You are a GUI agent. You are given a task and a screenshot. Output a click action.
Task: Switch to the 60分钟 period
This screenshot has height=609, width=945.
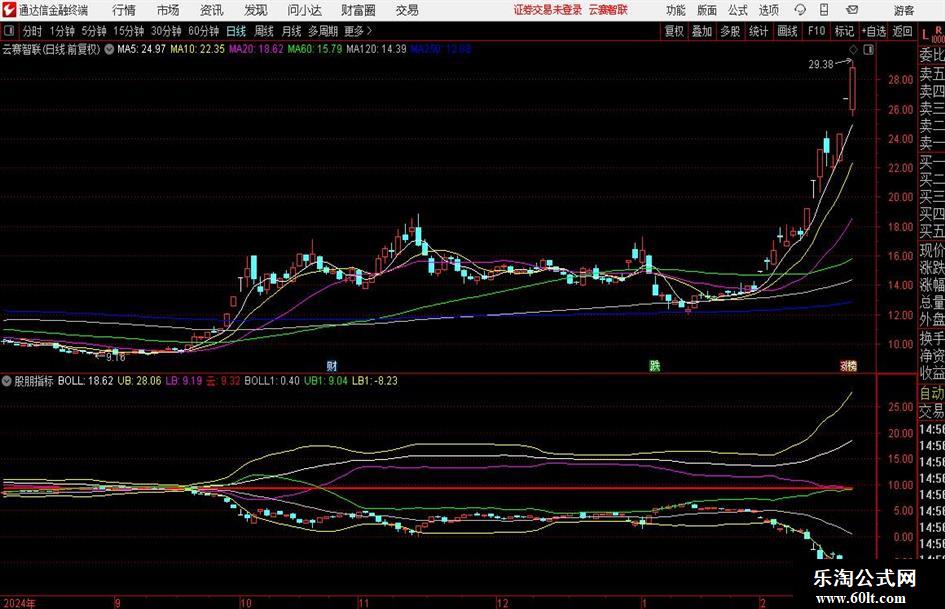203,31
